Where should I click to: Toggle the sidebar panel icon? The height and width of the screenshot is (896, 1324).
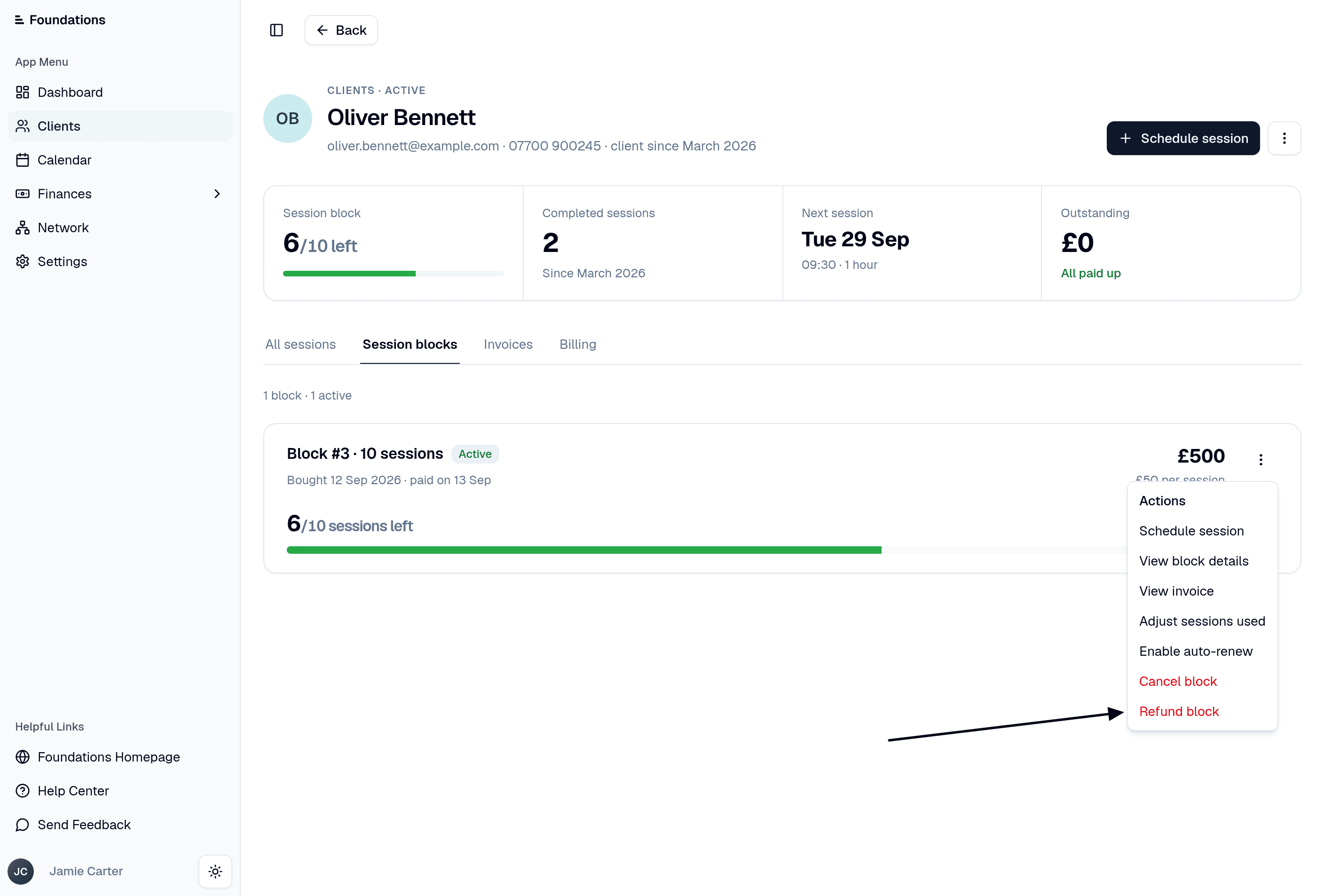(x=276, y=30)
